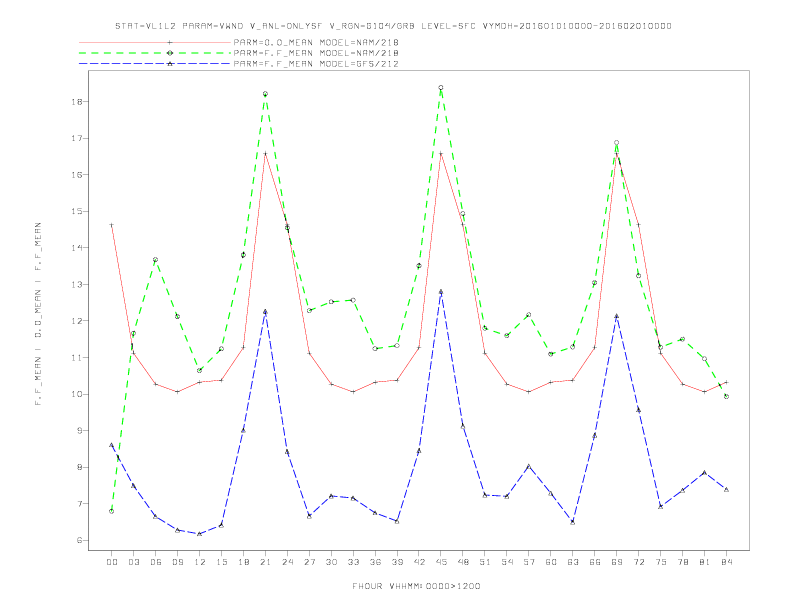Click the x-axis tick label 39
792x612 pixels.
(x=397, y=562)
